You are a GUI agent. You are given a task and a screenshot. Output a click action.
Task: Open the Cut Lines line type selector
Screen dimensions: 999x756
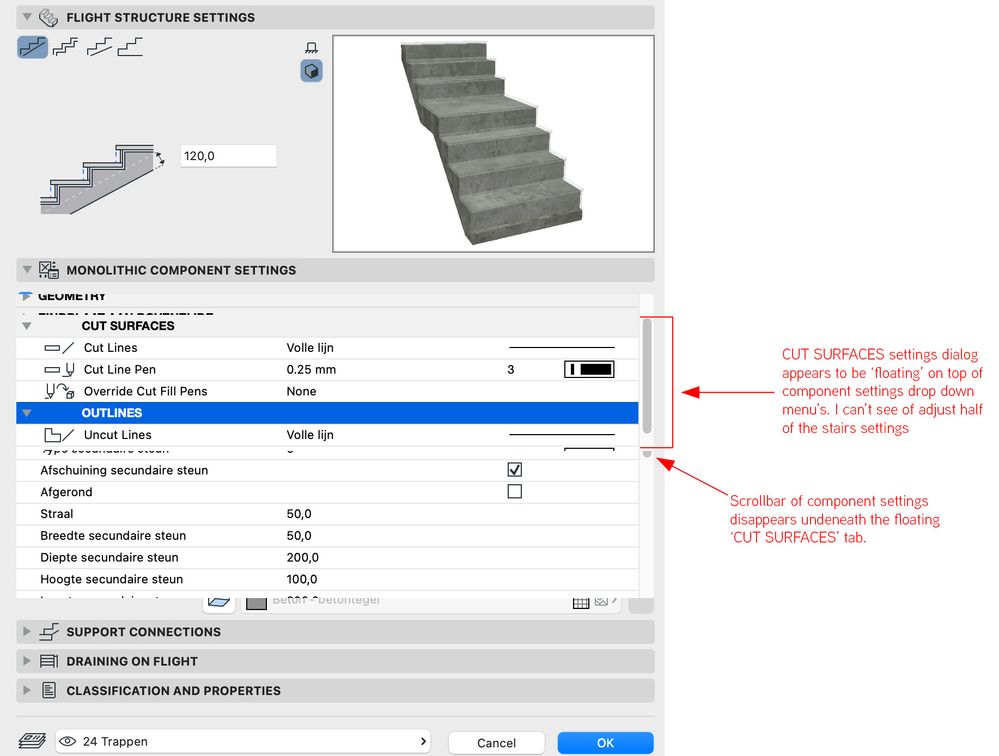coord(562,348)
